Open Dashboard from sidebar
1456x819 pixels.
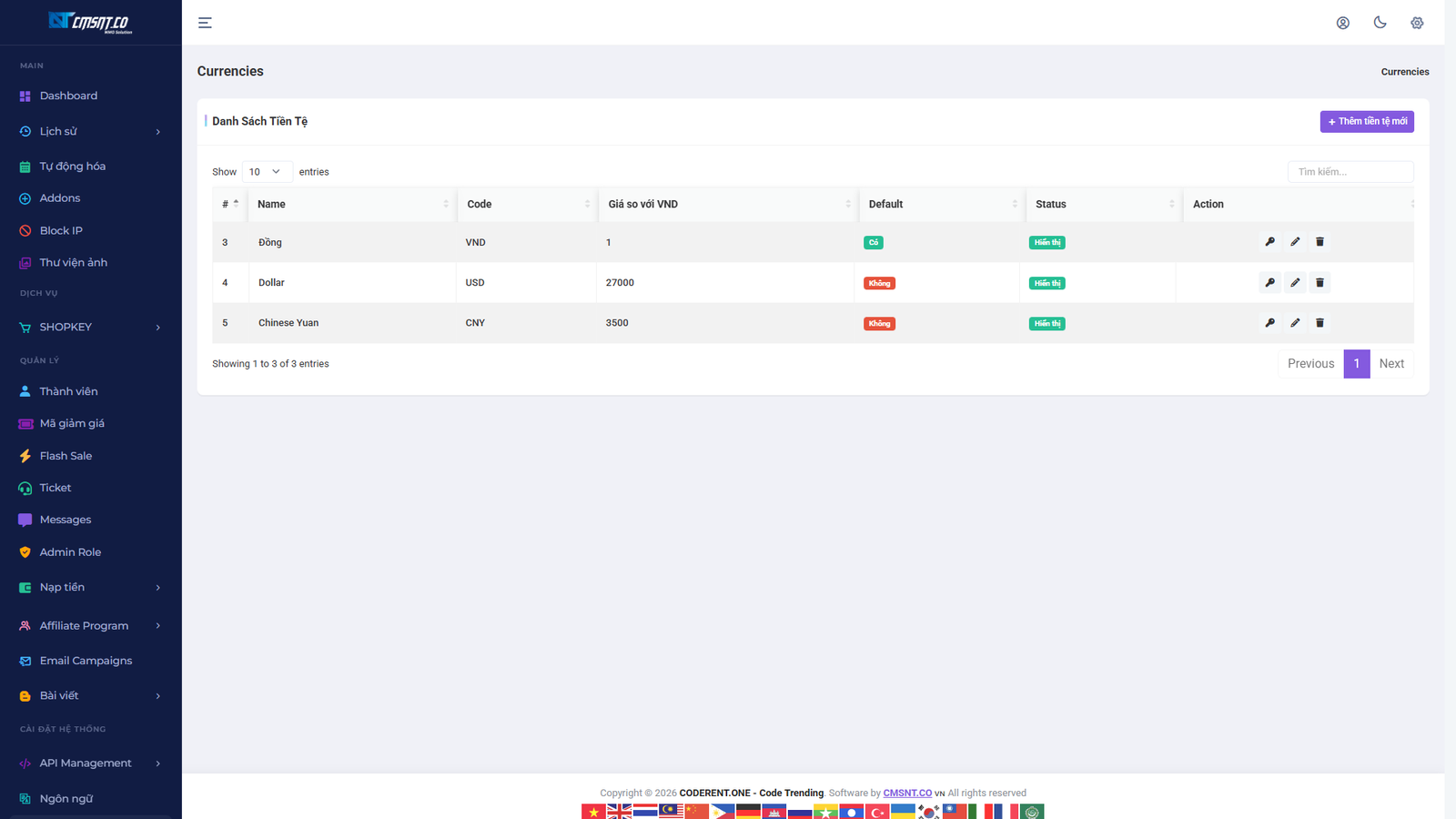(x=67, y=96)
